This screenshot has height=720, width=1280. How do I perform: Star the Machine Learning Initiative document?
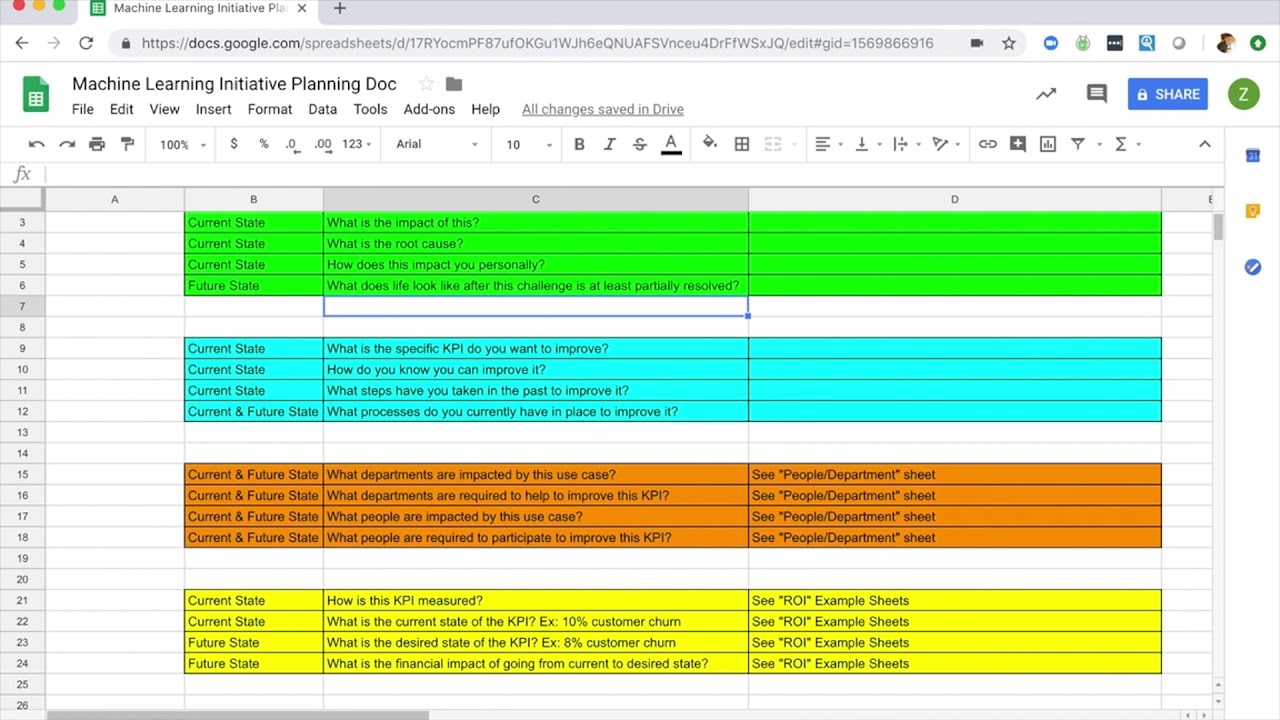[427, 84]
